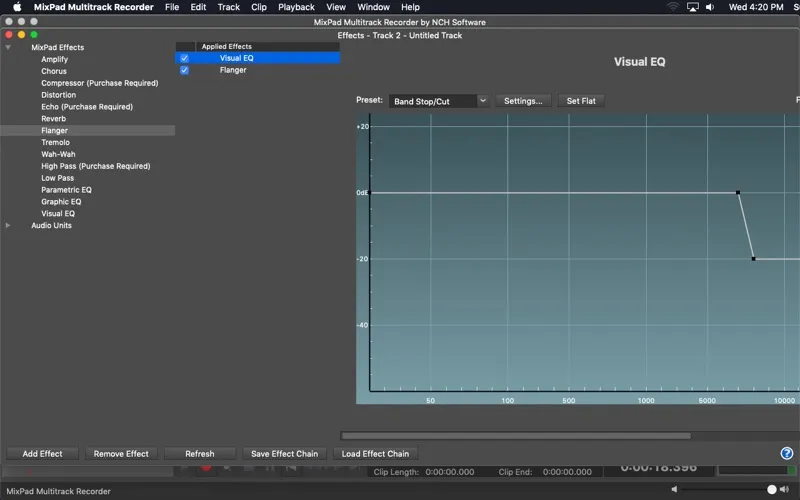Screen dimensions: 800x500
Task: Select Parametric EQ in effects list
Action: (66, 190)
